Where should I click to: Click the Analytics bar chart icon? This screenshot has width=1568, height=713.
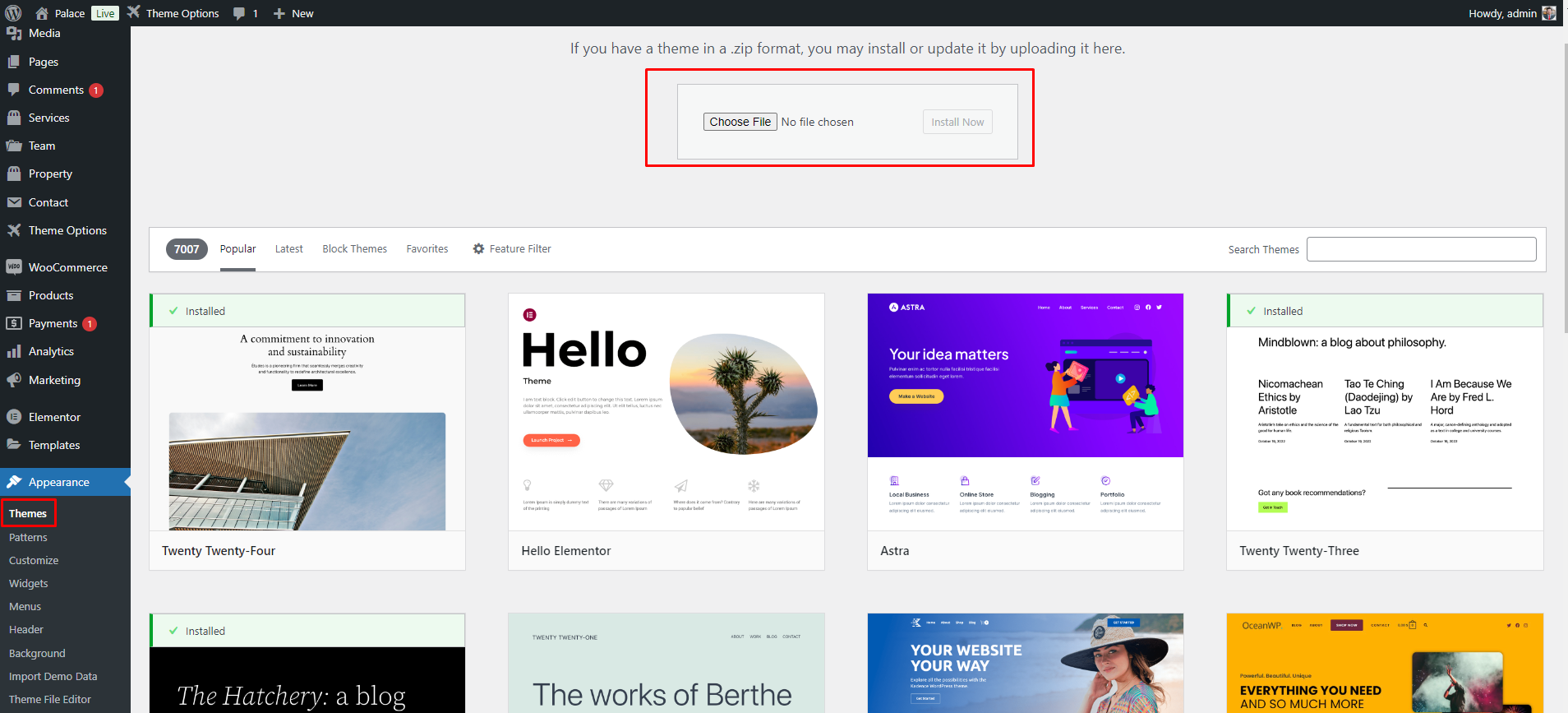click(x=14, y=351)
